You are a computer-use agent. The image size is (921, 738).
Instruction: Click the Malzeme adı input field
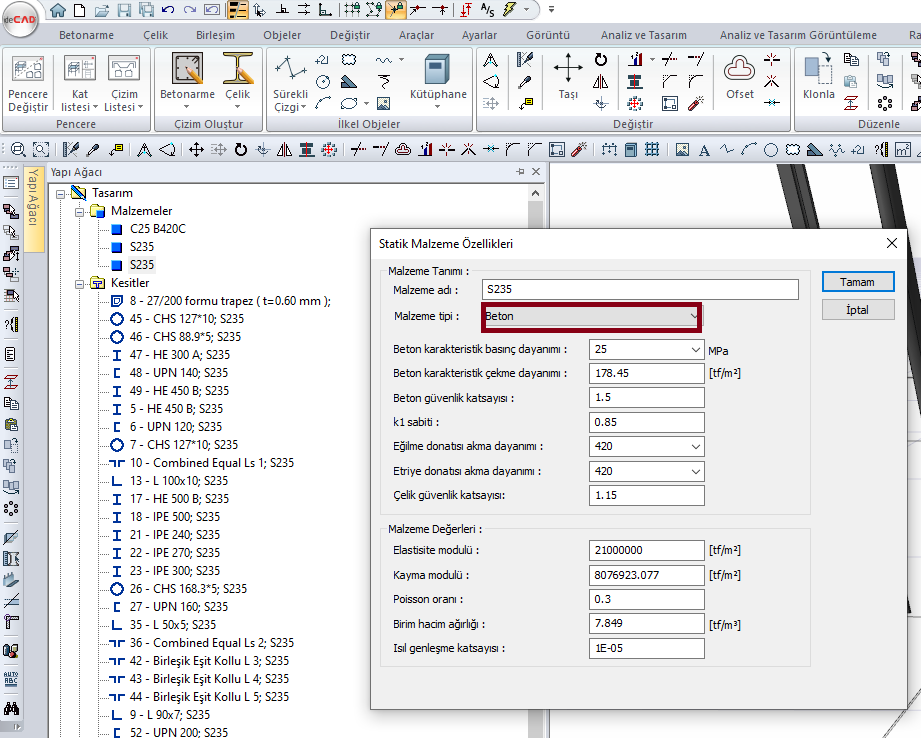point(640,289)
